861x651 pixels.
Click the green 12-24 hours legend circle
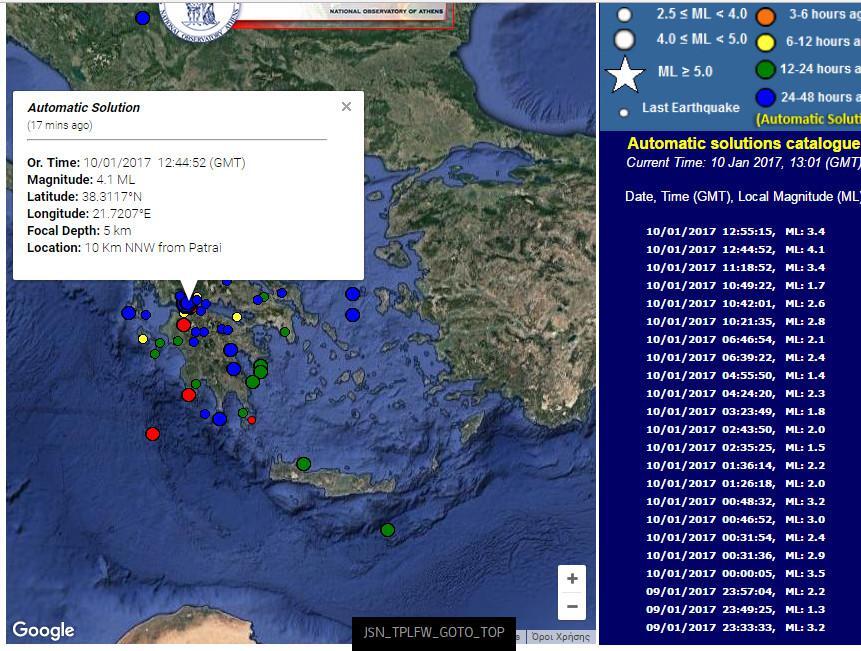coord(765,70)
